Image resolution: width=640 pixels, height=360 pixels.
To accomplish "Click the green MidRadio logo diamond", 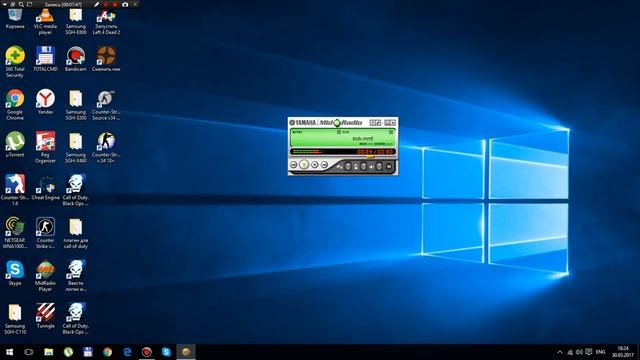I will pos(337,123).
